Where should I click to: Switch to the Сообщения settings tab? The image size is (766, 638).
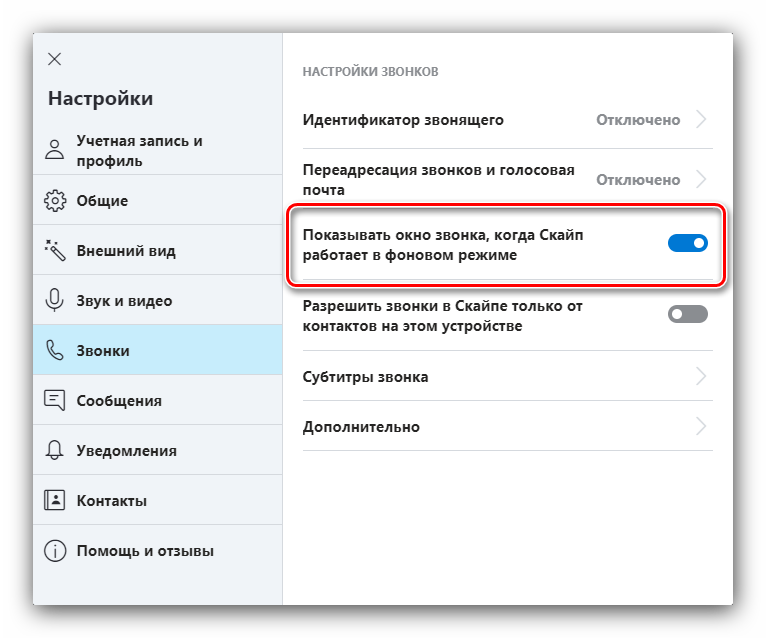pyautogui.click(x=119, y=400)
